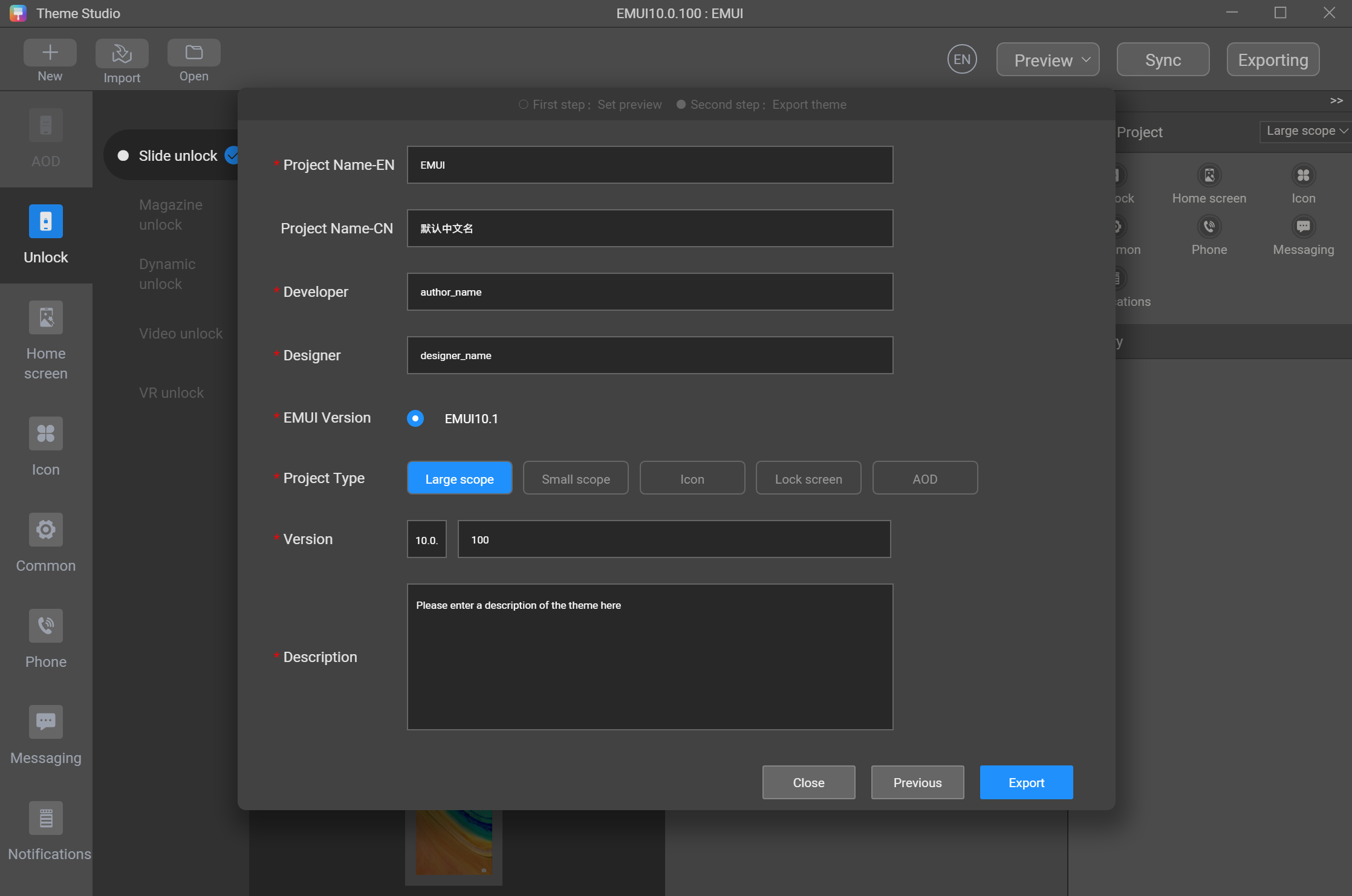This screenshot has width=1352, height=896.
Task: Click Icon module in Project panel
Action: (1304, 175)
